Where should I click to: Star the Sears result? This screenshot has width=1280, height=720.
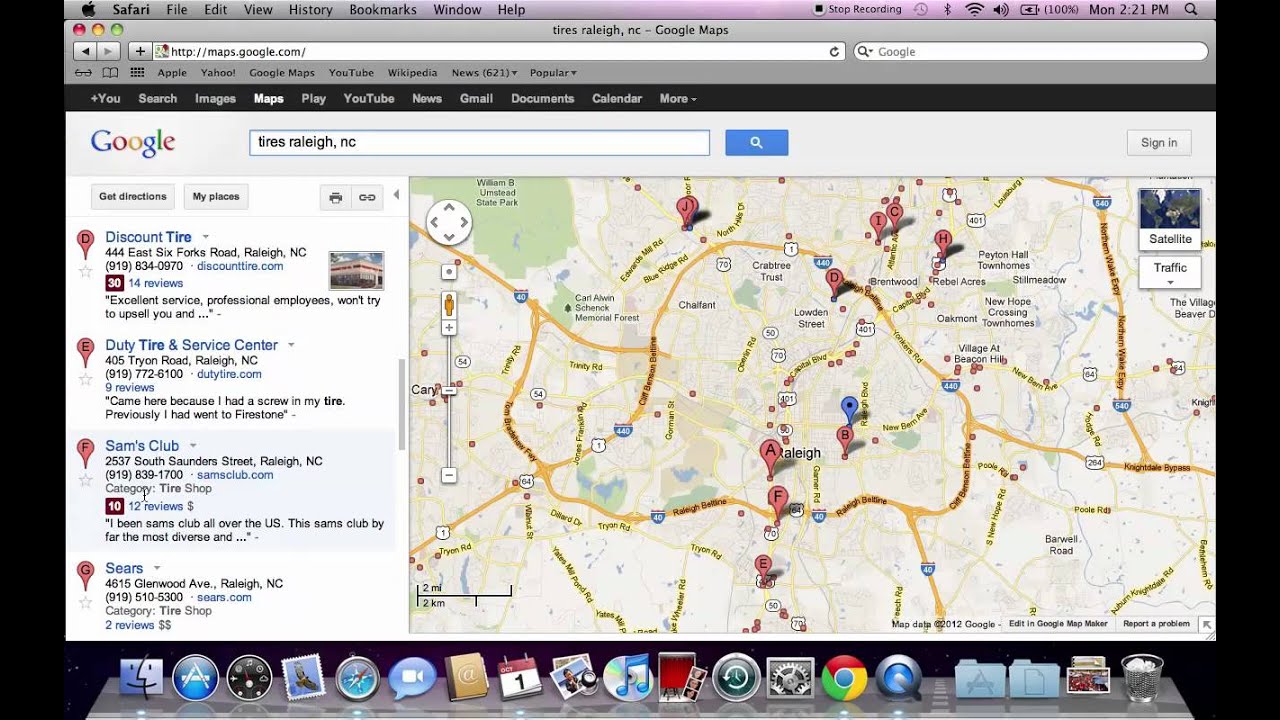click(85, 602)
